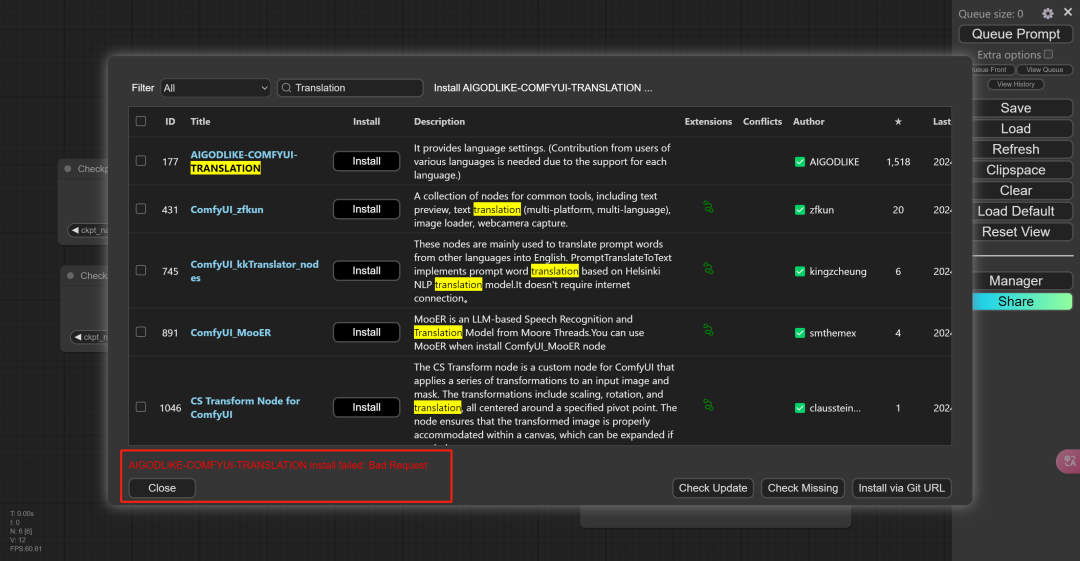The width and height of the screenshot is (1080, 561).
Task: Check the box for row ID 431
Action: click(x=141, y=209)
